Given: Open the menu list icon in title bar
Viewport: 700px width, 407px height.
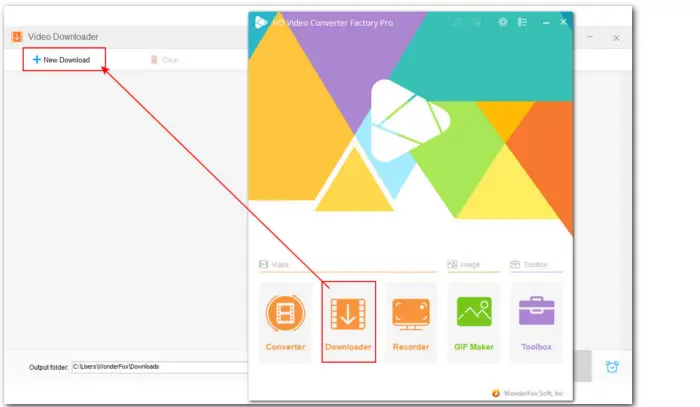Looking at the screenshot, I should (x=522, y=22).
